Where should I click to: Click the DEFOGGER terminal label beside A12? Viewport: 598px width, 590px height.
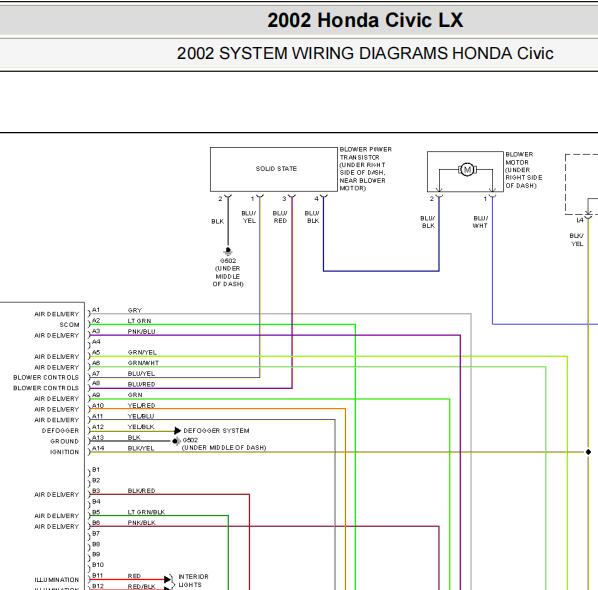(60, 431)
